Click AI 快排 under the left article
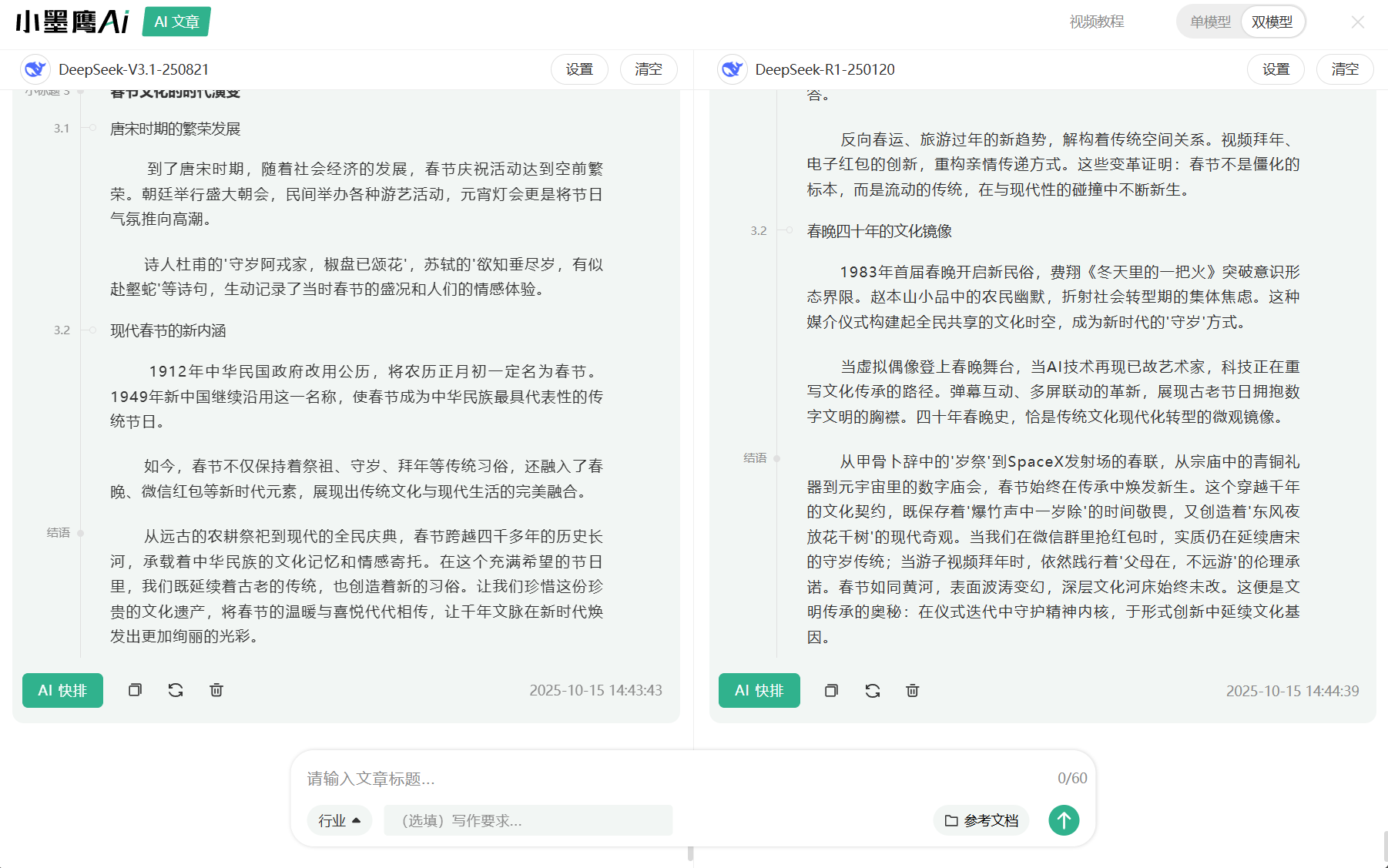 pos(62,690)
